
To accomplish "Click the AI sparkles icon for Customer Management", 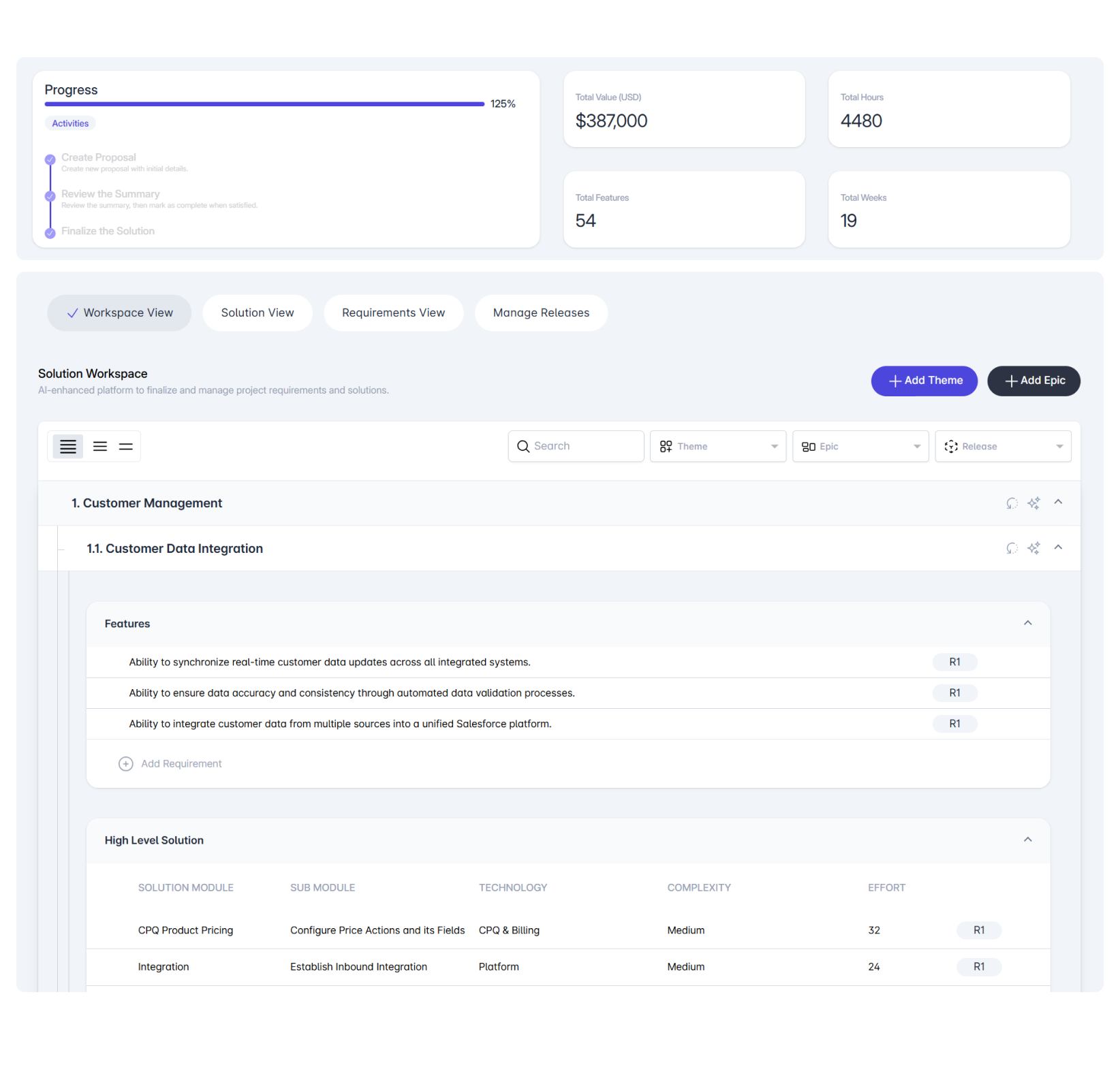I will pos(1033,503).
